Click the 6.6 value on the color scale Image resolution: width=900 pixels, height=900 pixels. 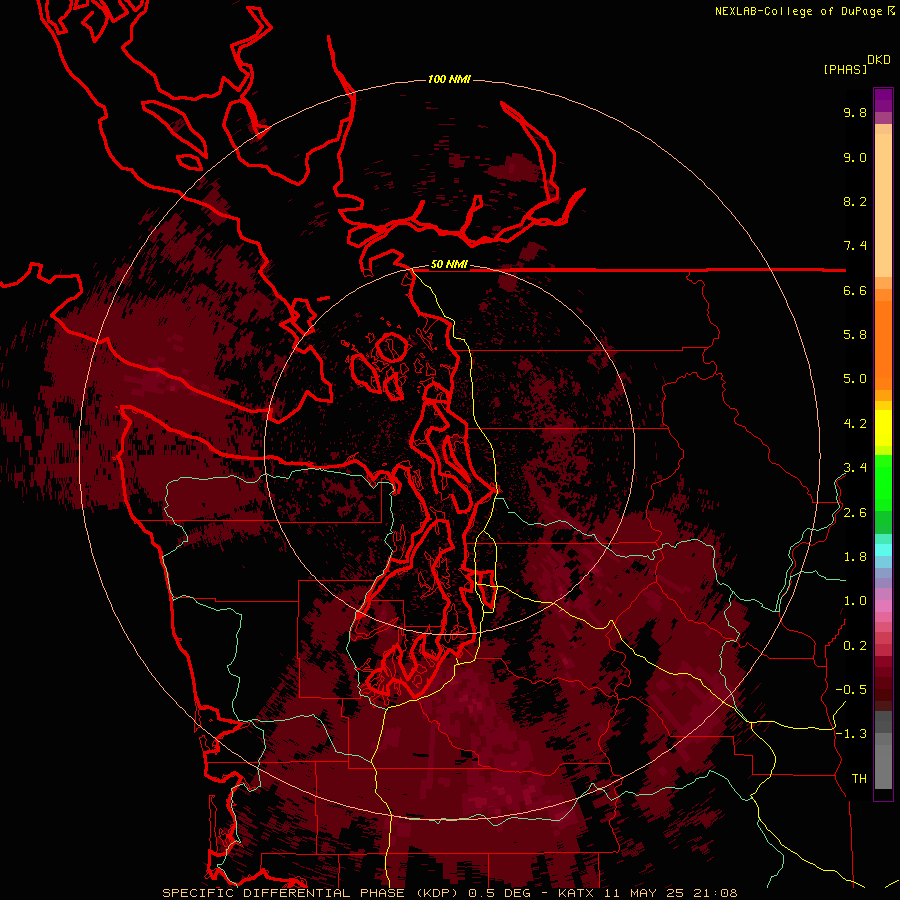click(x=855, y=291)
